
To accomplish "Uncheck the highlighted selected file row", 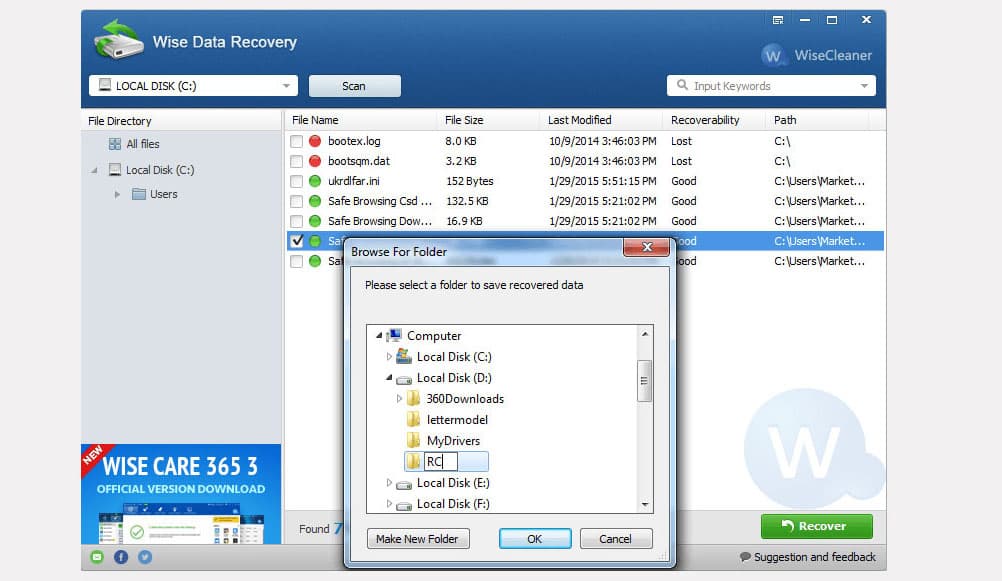I will pos(297,241).
